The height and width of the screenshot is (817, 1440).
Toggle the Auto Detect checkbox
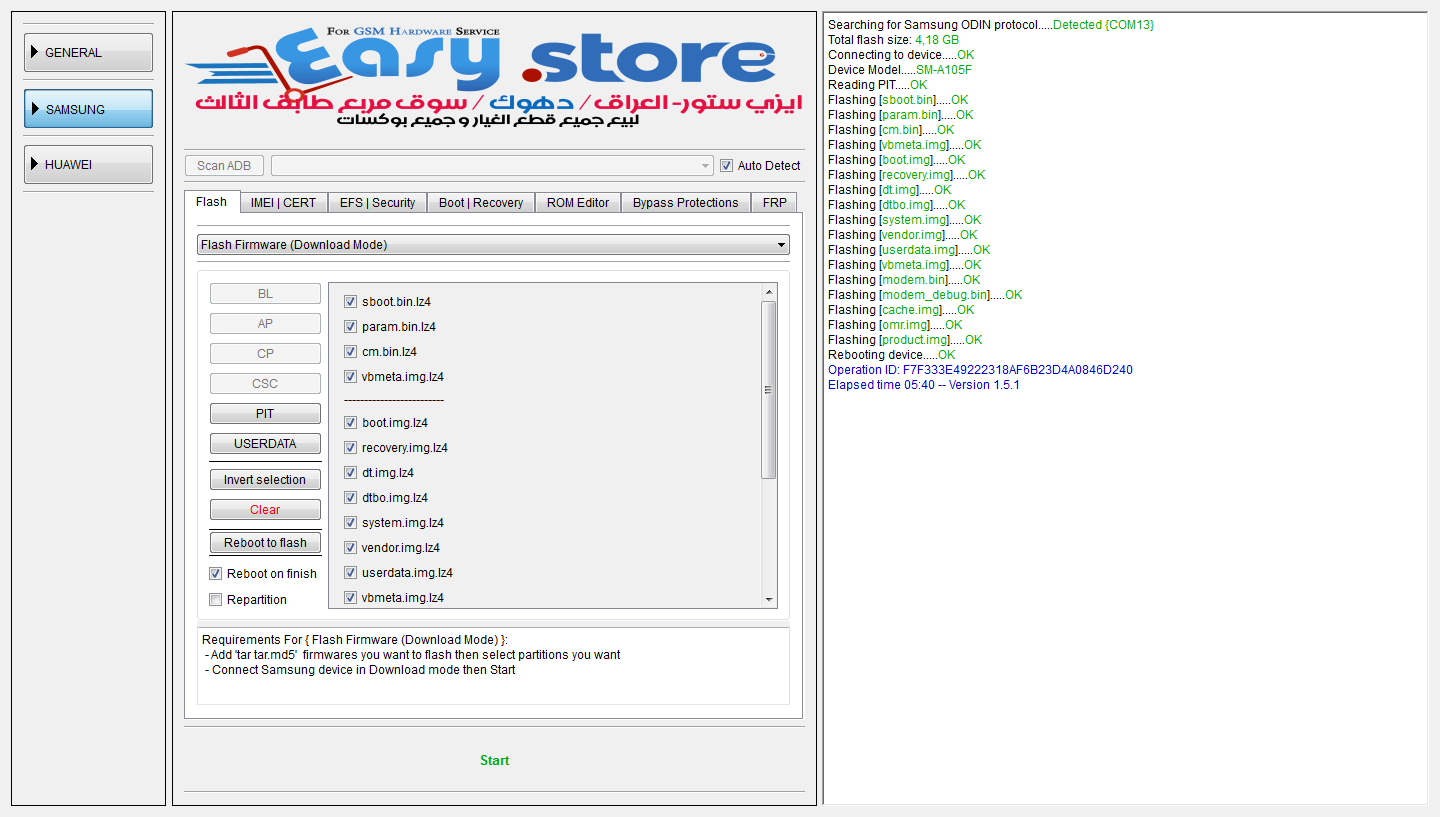pos(727,166)
